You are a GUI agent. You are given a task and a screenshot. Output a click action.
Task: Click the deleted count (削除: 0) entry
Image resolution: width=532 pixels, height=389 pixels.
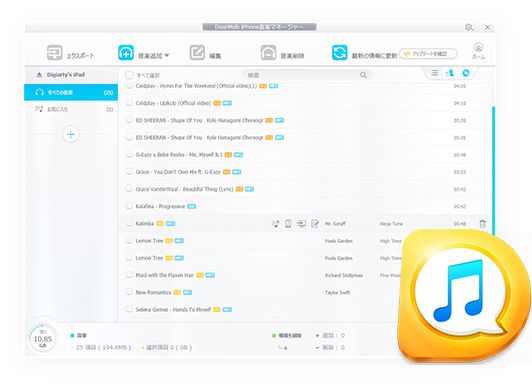click(330, 348)
